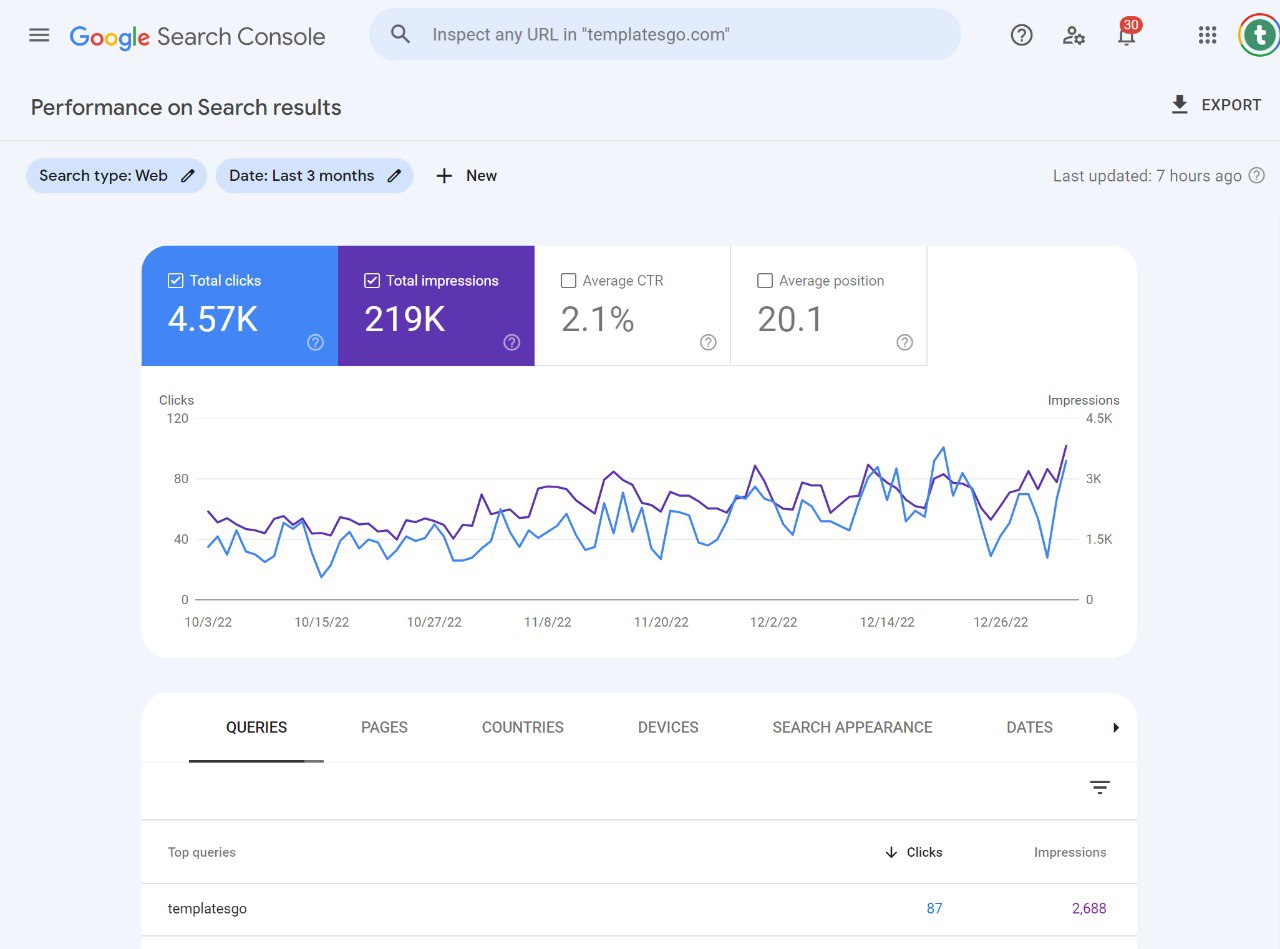1280x949 pixels.
Task: Open help icon in Average CTR card
Action: coord(708,342)
